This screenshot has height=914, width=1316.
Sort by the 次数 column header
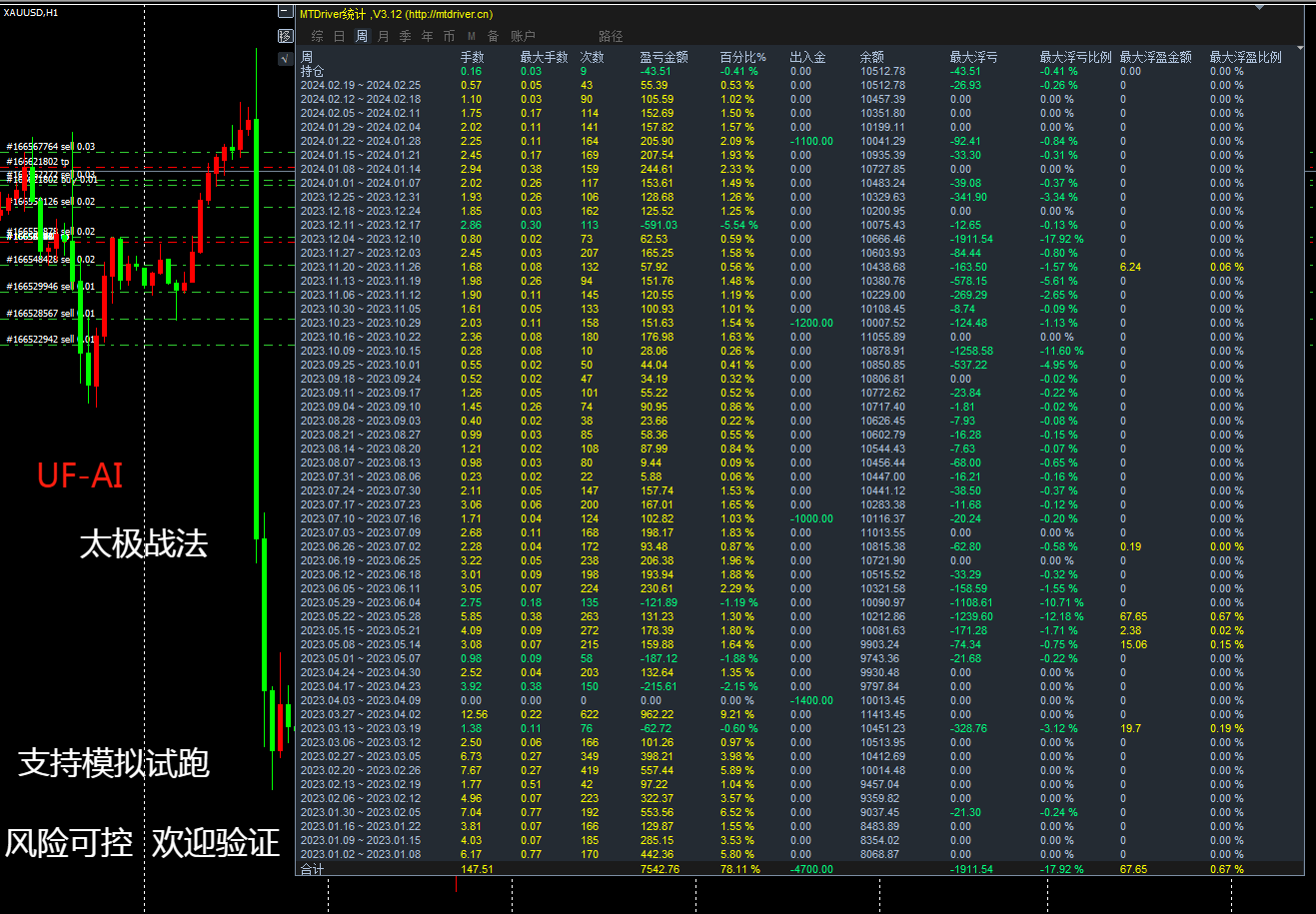(593, 58)
